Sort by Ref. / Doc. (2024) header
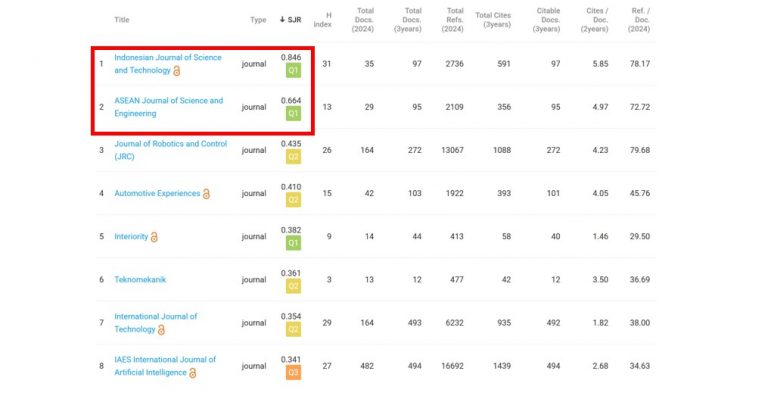The width and height of the screenshot is (768, 399). pyautogui.click(x=639, y=20)
